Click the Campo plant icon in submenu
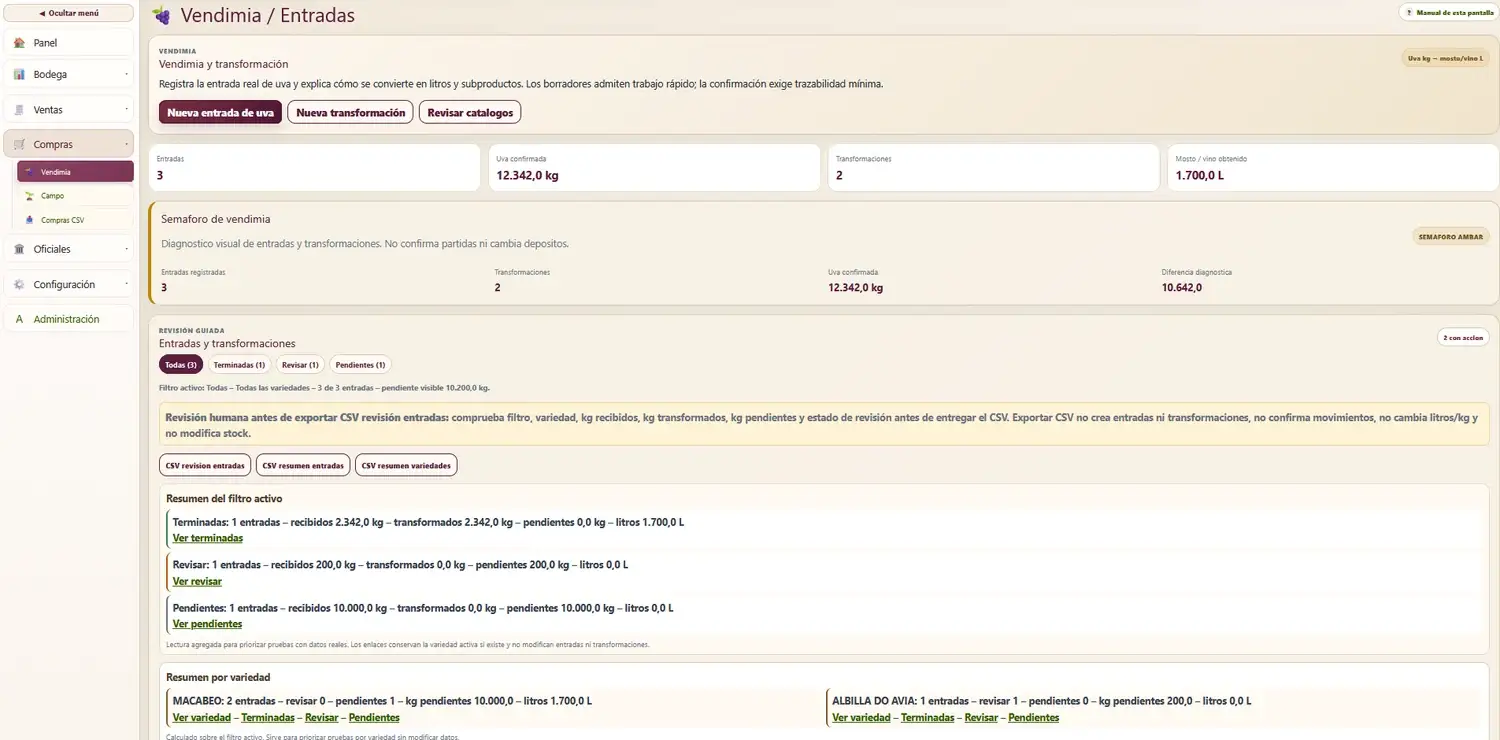The width and height of the screenshot is (1500, 740). 30,196
